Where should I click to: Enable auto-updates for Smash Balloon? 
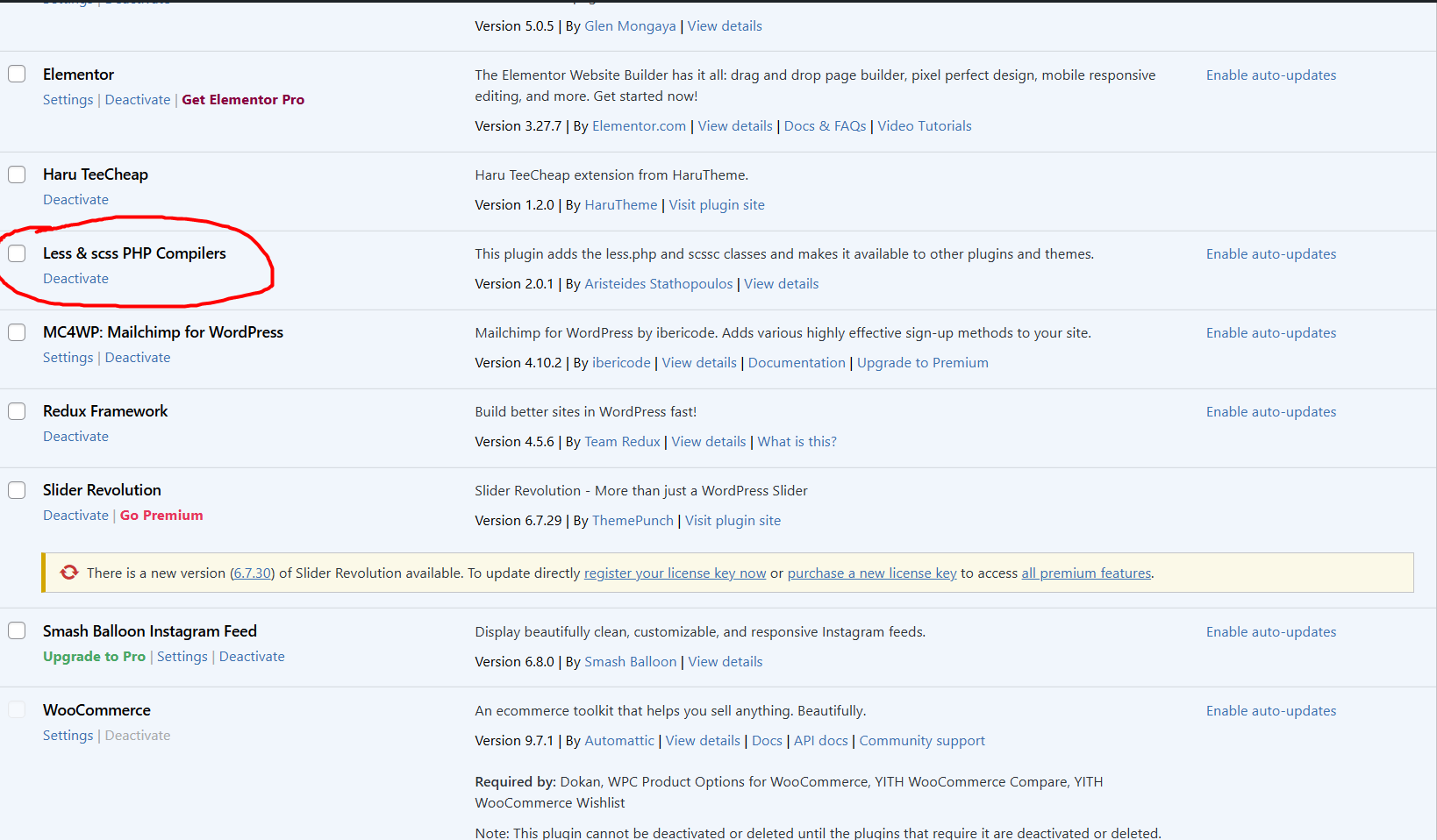[1271, 631]
